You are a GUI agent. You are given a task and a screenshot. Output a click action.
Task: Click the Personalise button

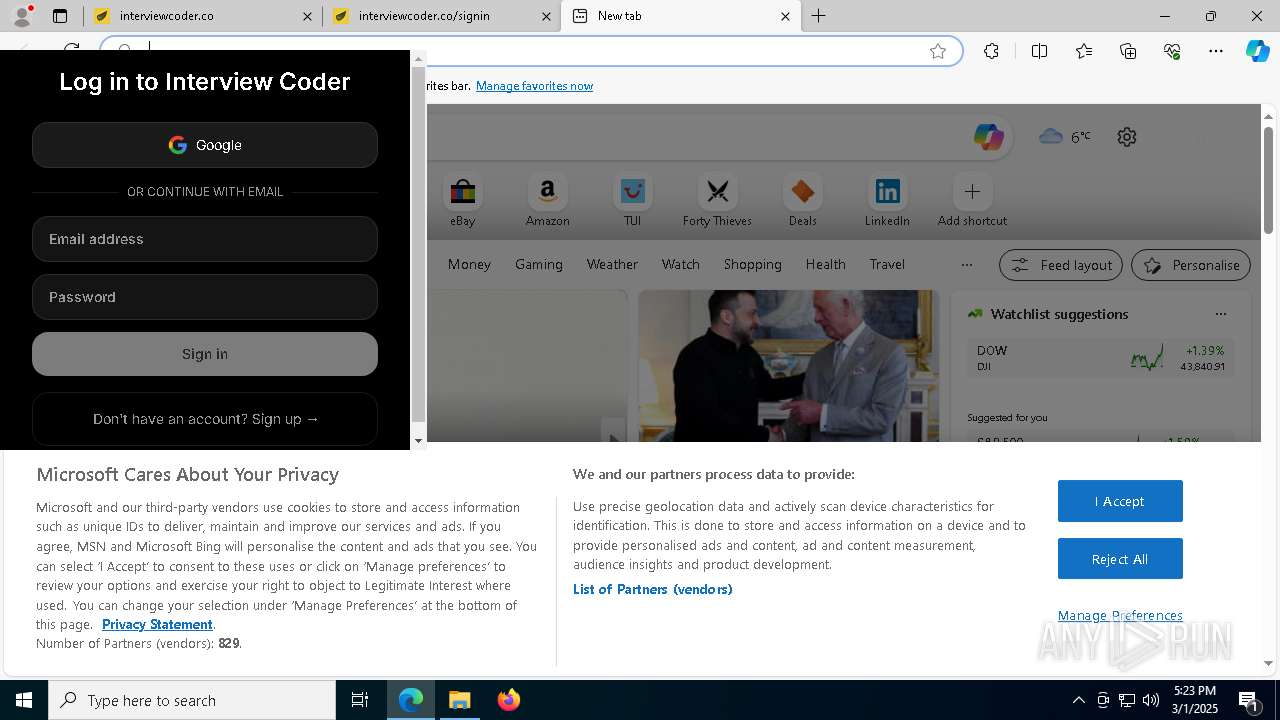click(1191, 265)
